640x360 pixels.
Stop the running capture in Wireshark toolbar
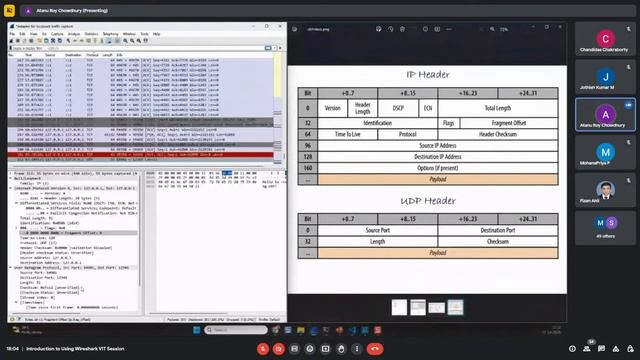tap(18, 41)
